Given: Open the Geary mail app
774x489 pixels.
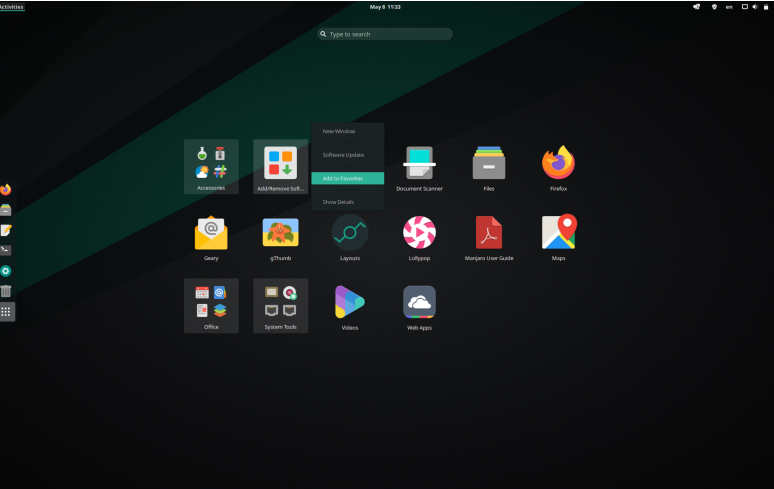Looking at the screenshot, I should click(x=211, y=237).
